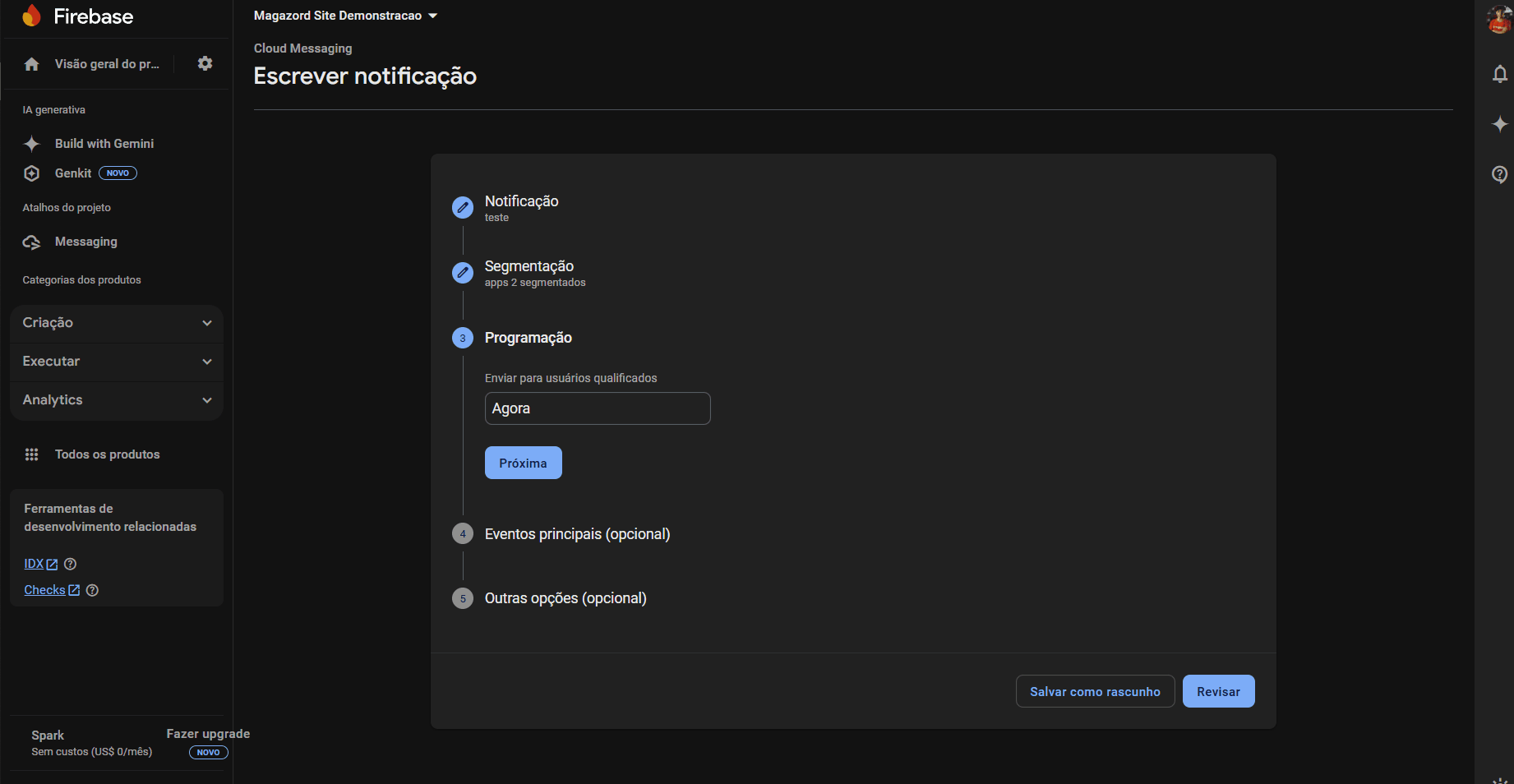Click step 3 Programação circle
Viewport: 1514px width, 784px height.
pos(463,338)
